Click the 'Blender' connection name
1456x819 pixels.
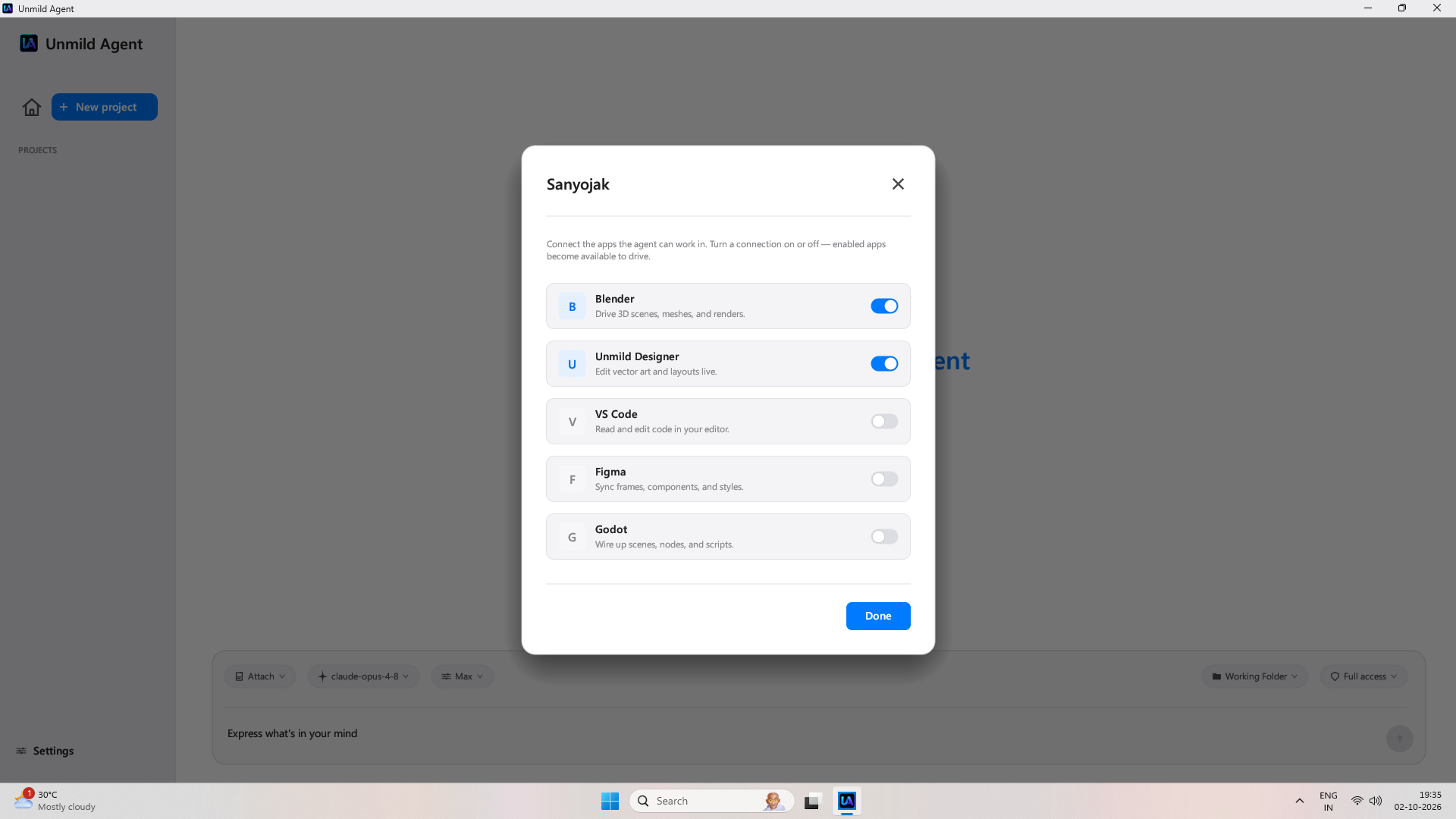coord(614,299)
